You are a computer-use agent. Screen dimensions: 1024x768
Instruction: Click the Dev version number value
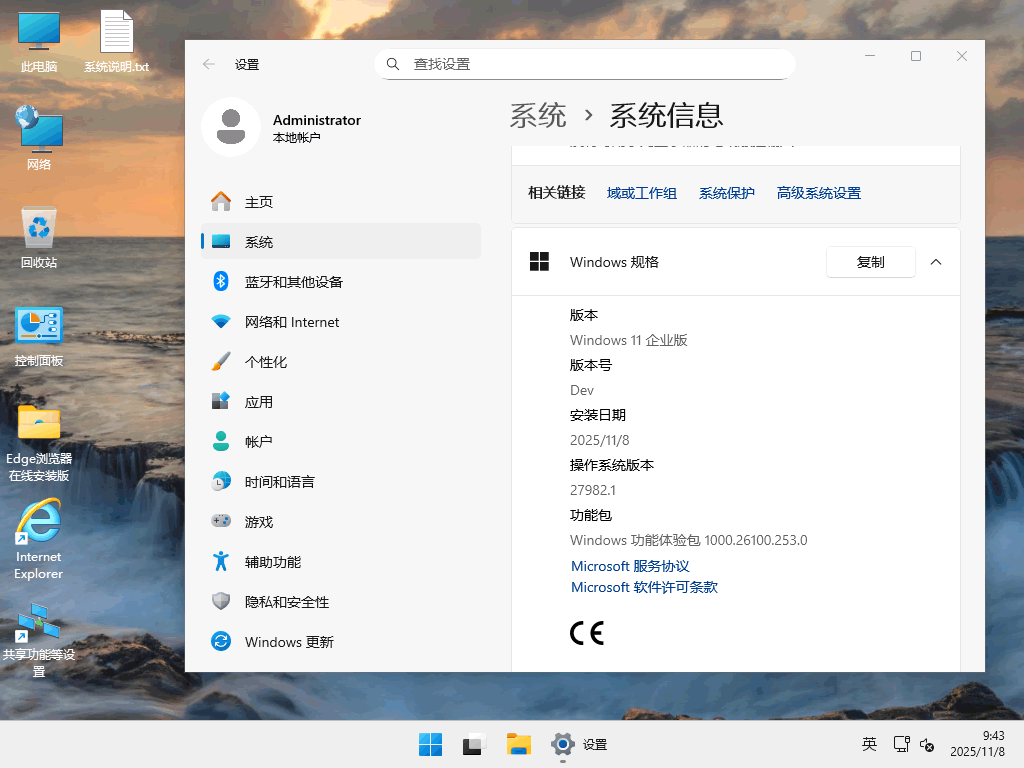click(581, 390)
